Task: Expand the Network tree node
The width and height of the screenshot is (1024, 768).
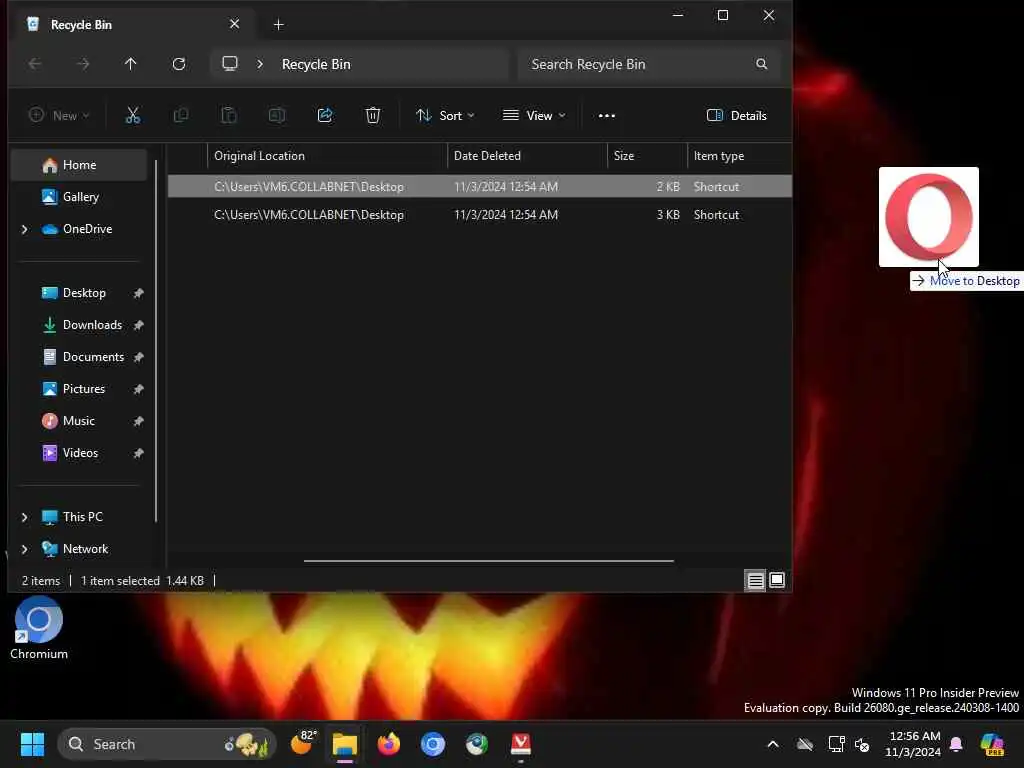Action: [x=24, y=549]
